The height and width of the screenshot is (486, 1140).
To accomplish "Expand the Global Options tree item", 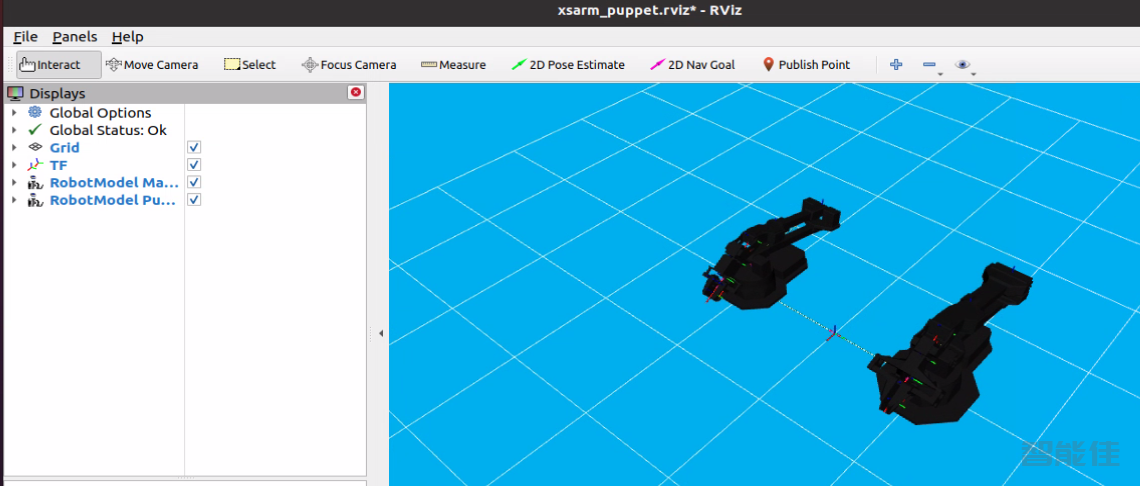I will (14, 113).
